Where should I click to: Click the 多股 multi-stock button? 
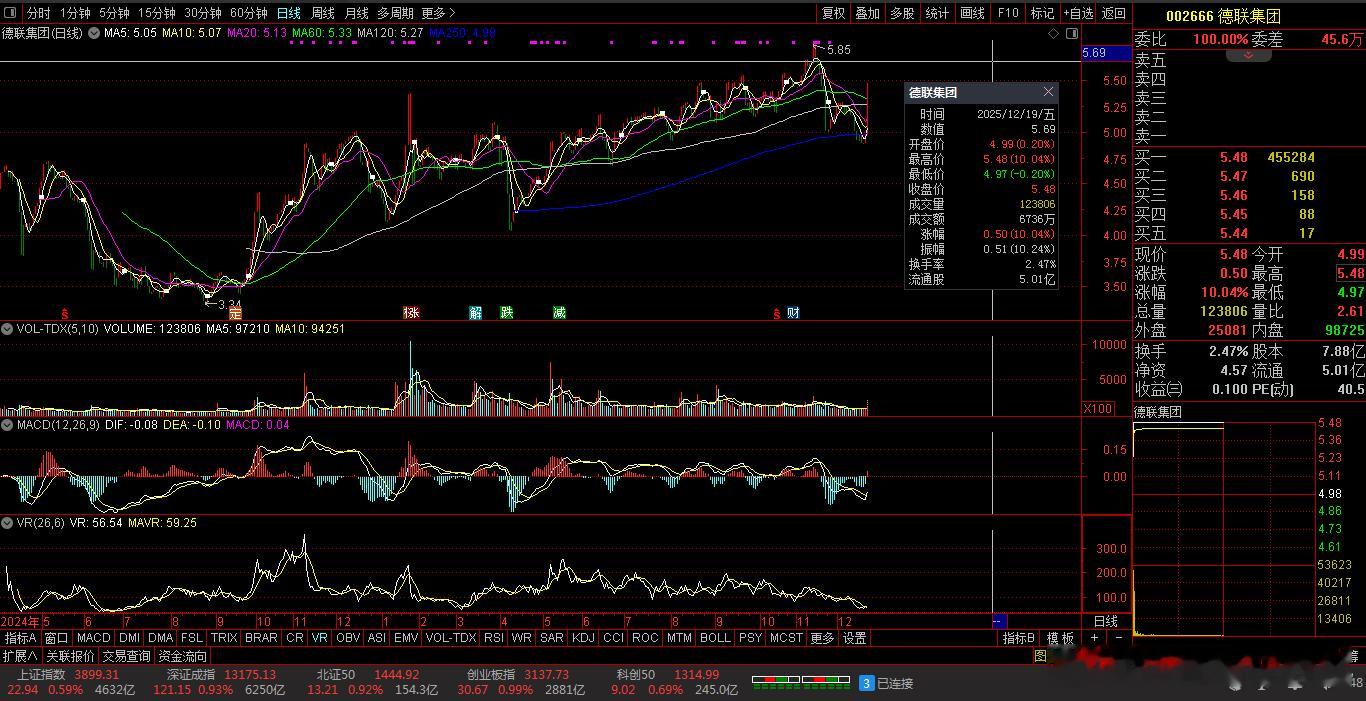902,13
